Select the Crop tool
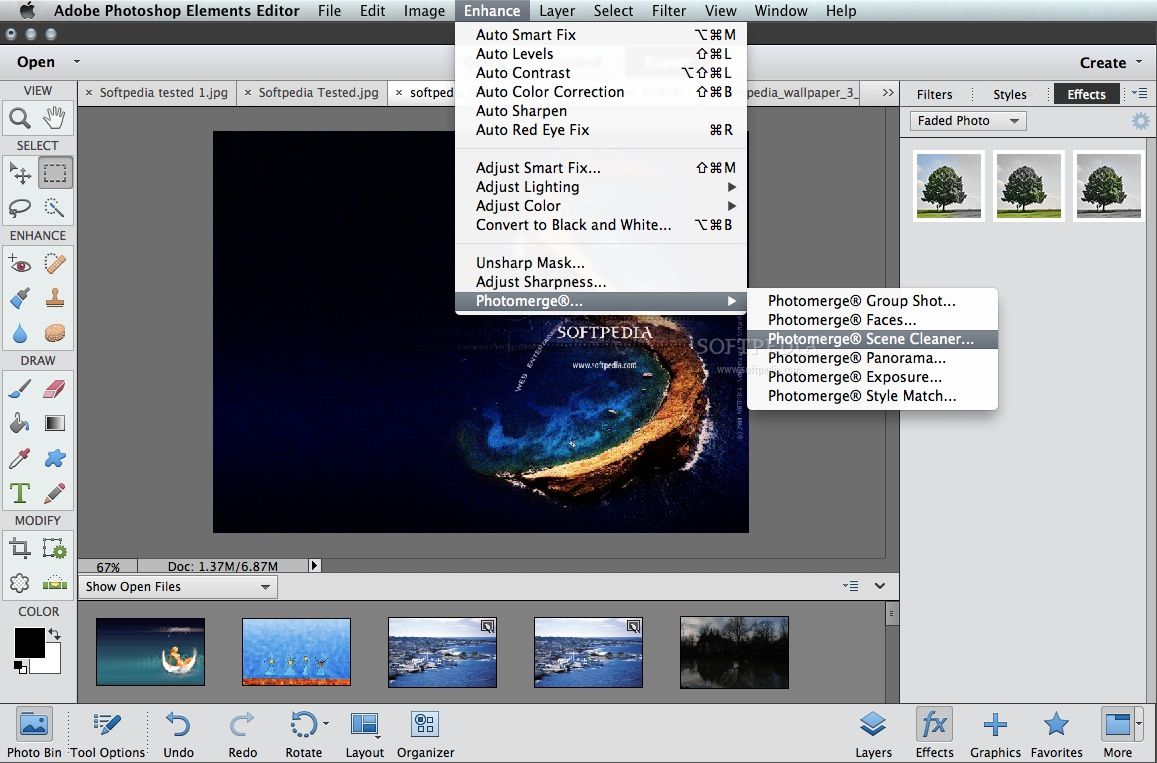 [x=20, y=548]
